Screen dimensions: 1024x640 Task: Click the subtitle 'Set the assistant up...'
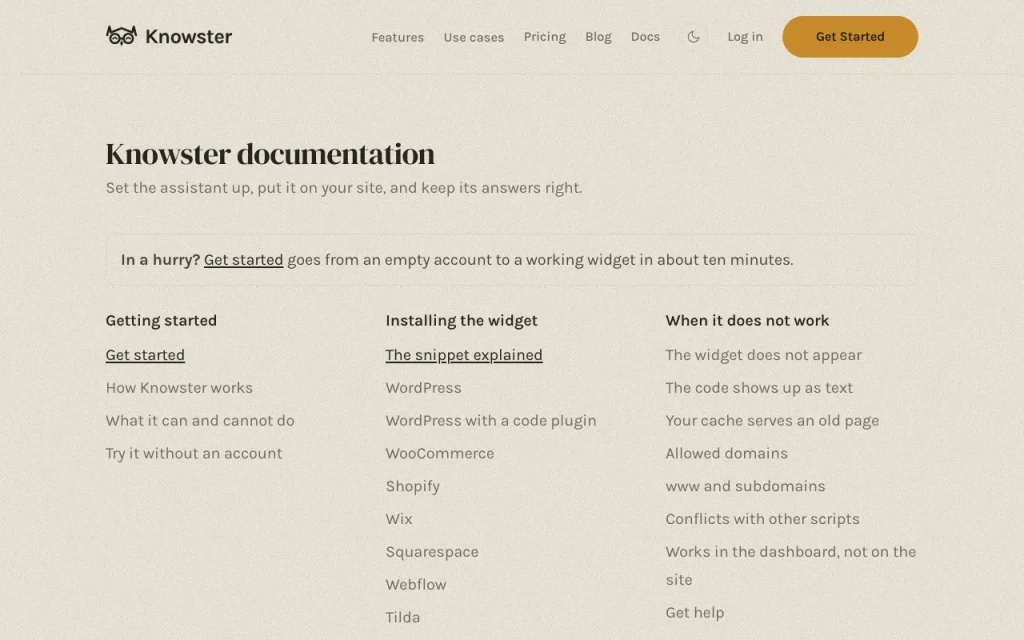pos(344,188)
